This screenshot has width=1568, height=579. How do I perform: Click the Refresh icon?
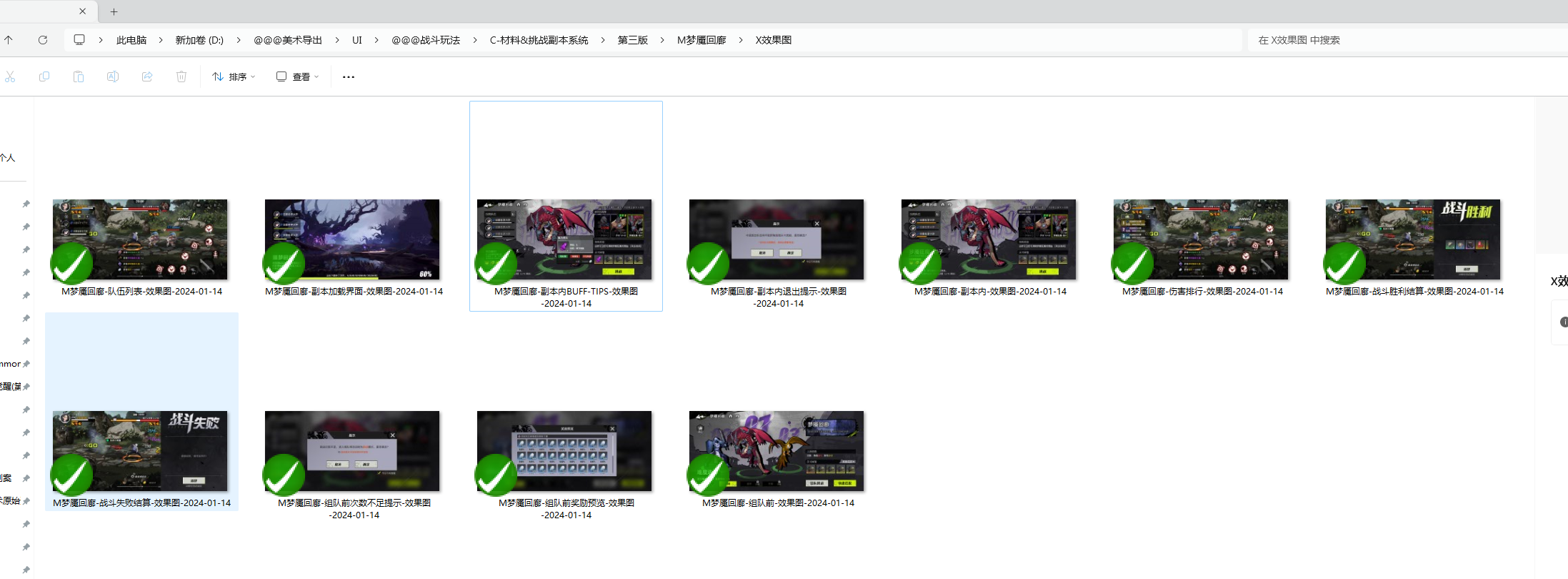click(x=43, y=40)
